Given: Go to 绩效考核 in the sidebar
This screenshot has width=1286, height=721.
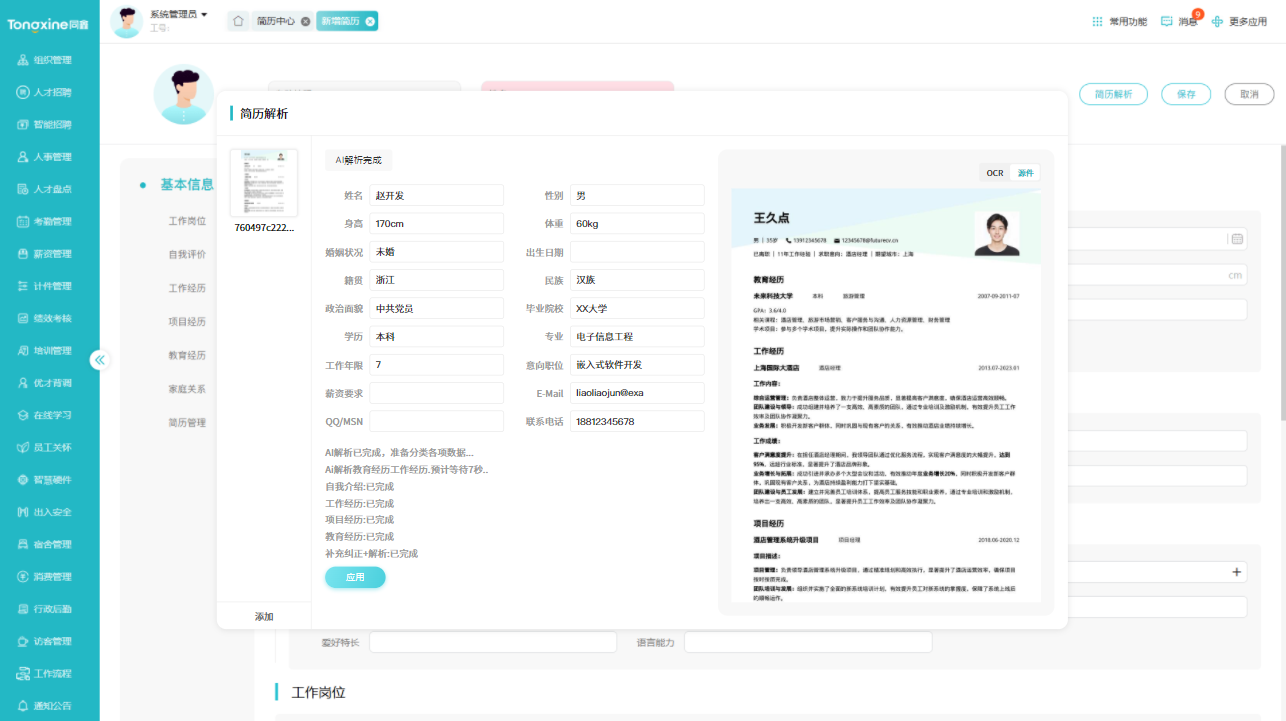Looking at the screenshot, I should coord(47,318).
